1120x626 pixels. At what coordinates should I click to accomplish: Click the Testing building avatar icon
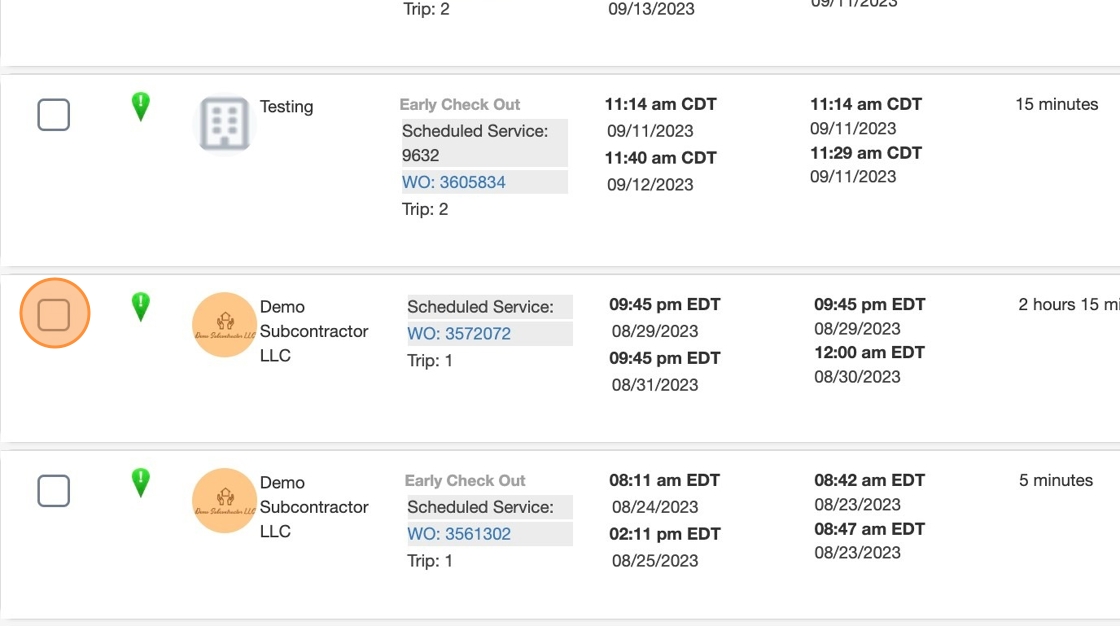[224, 125]
